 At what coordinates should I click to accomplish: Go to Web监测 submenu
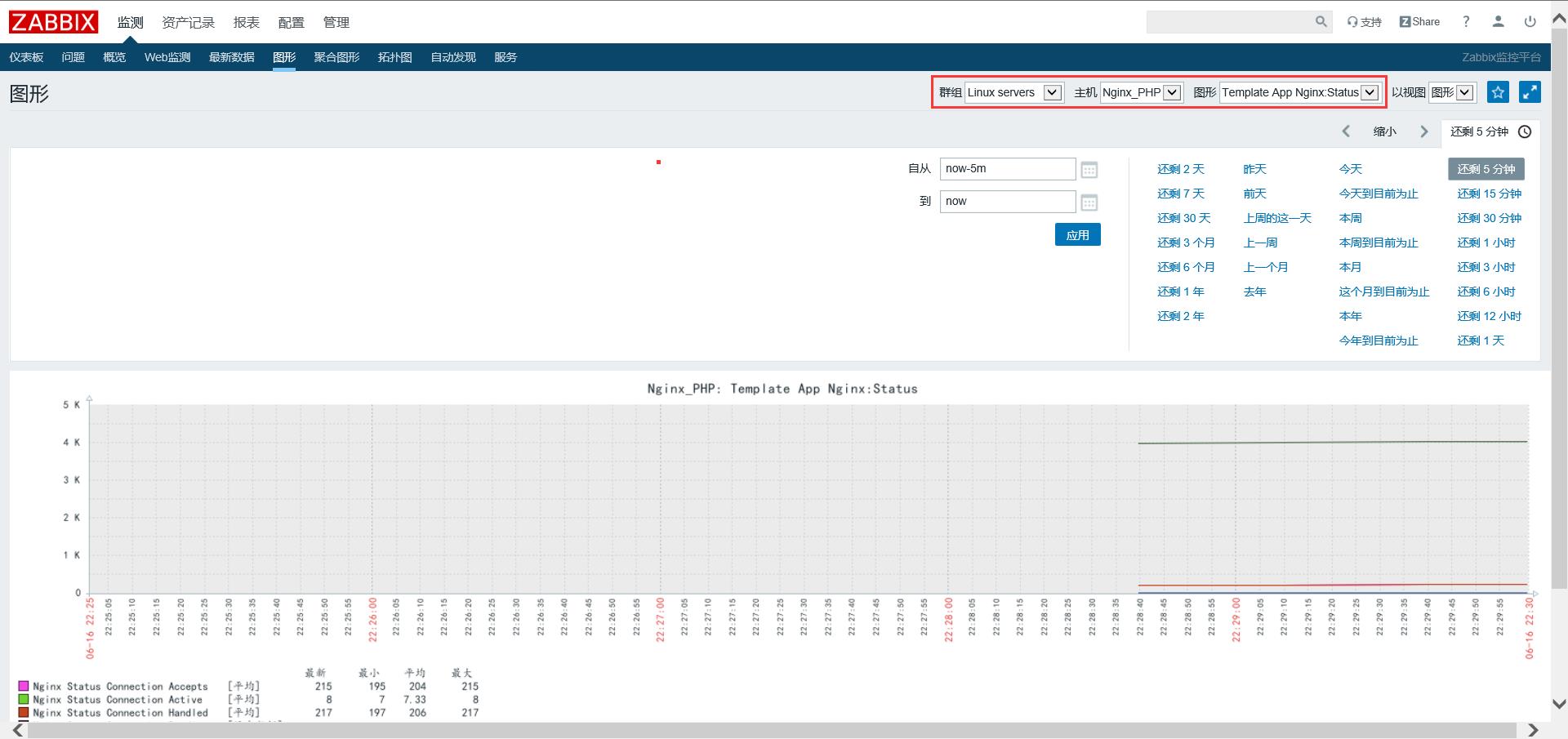167,57
